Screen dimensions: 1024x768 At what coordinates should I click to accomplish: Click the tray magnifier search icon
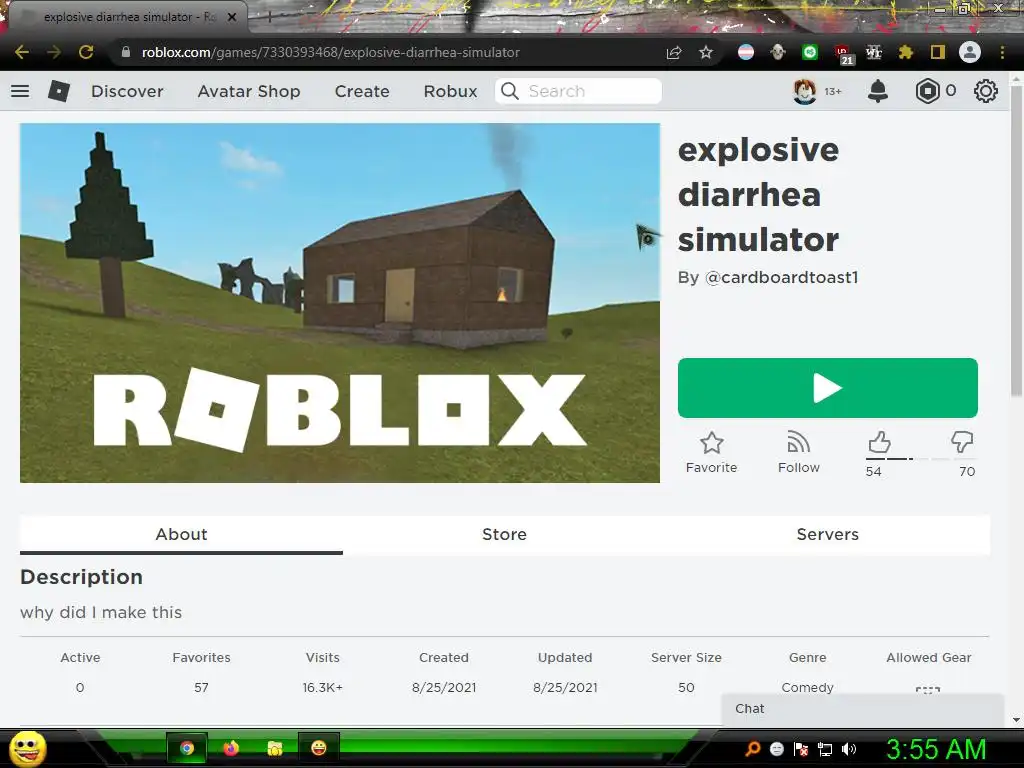752,749
